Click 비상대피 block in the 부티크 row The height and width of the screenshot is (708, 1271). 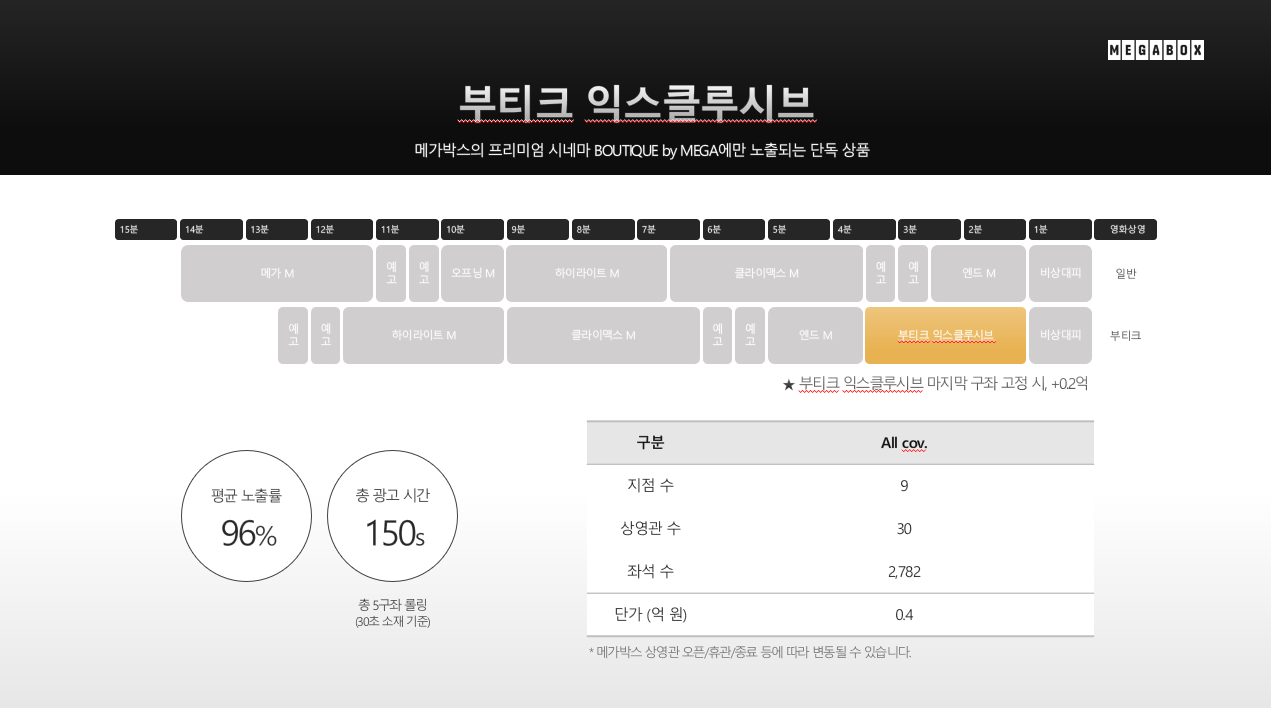(1060, 335)
